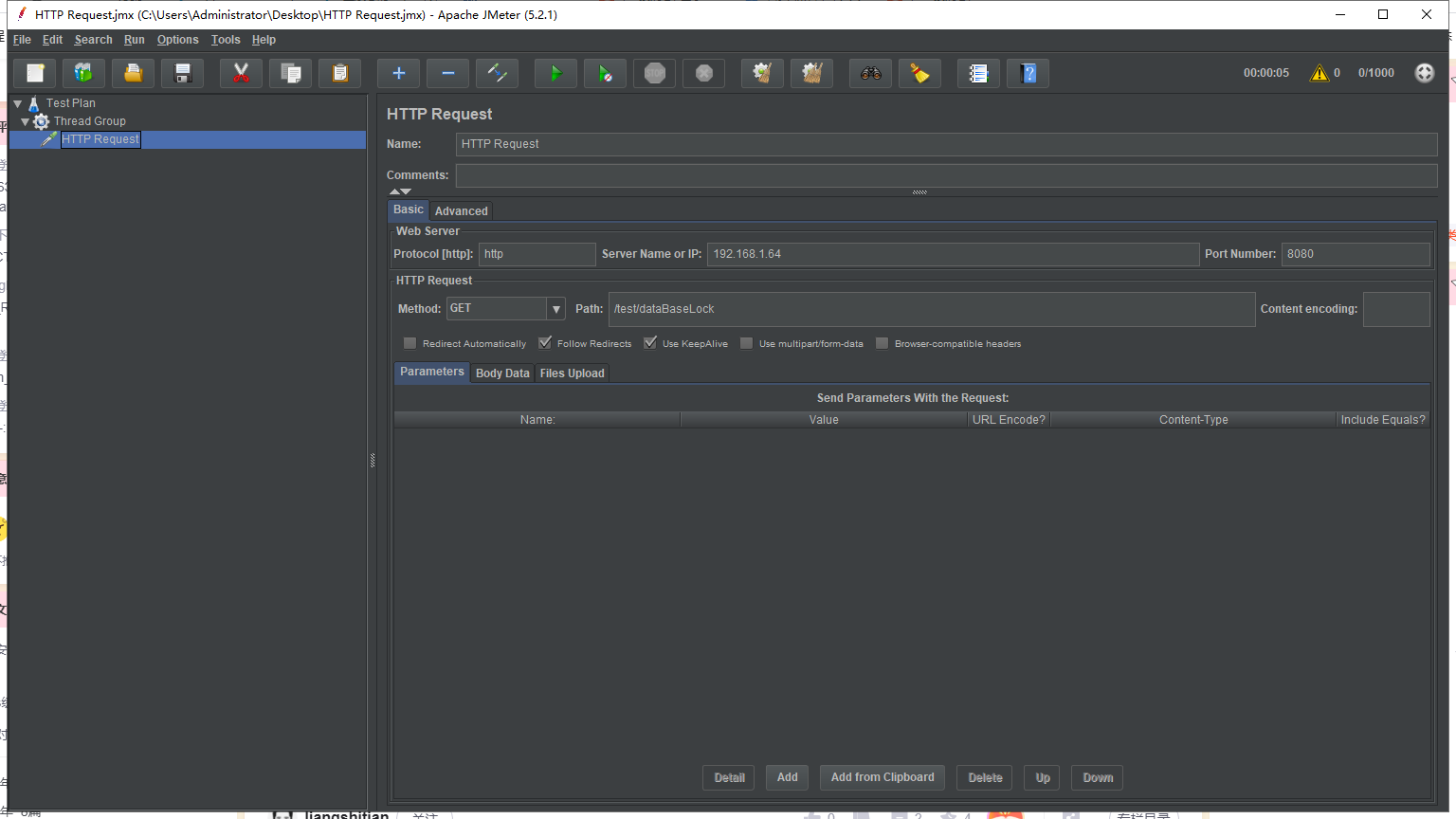Image resolution: width=1456 pixels, height=819 pixels.
Task: Save the test plan with disk icon
Action: coord(183,73)
